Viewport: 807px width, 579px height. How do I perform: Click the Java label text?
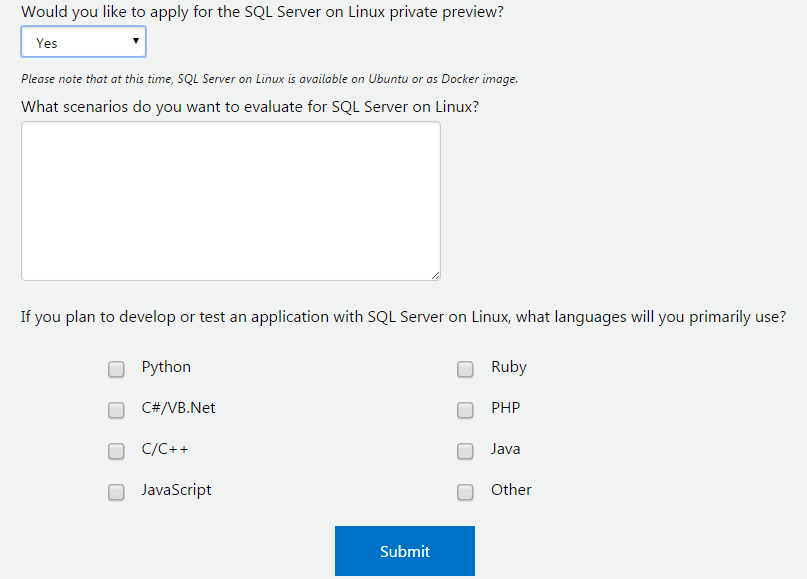(x=505, y=449)
